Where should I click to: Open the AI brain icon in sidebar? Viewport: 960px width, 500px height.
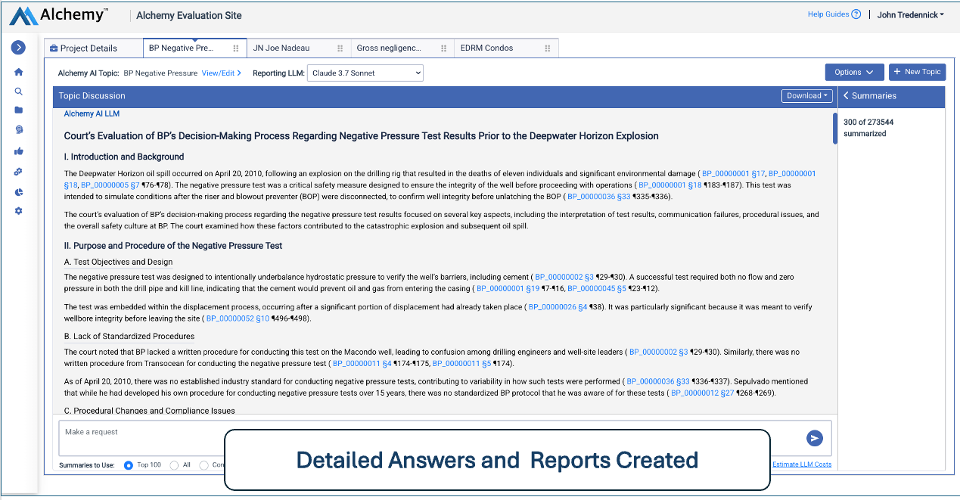18,130
